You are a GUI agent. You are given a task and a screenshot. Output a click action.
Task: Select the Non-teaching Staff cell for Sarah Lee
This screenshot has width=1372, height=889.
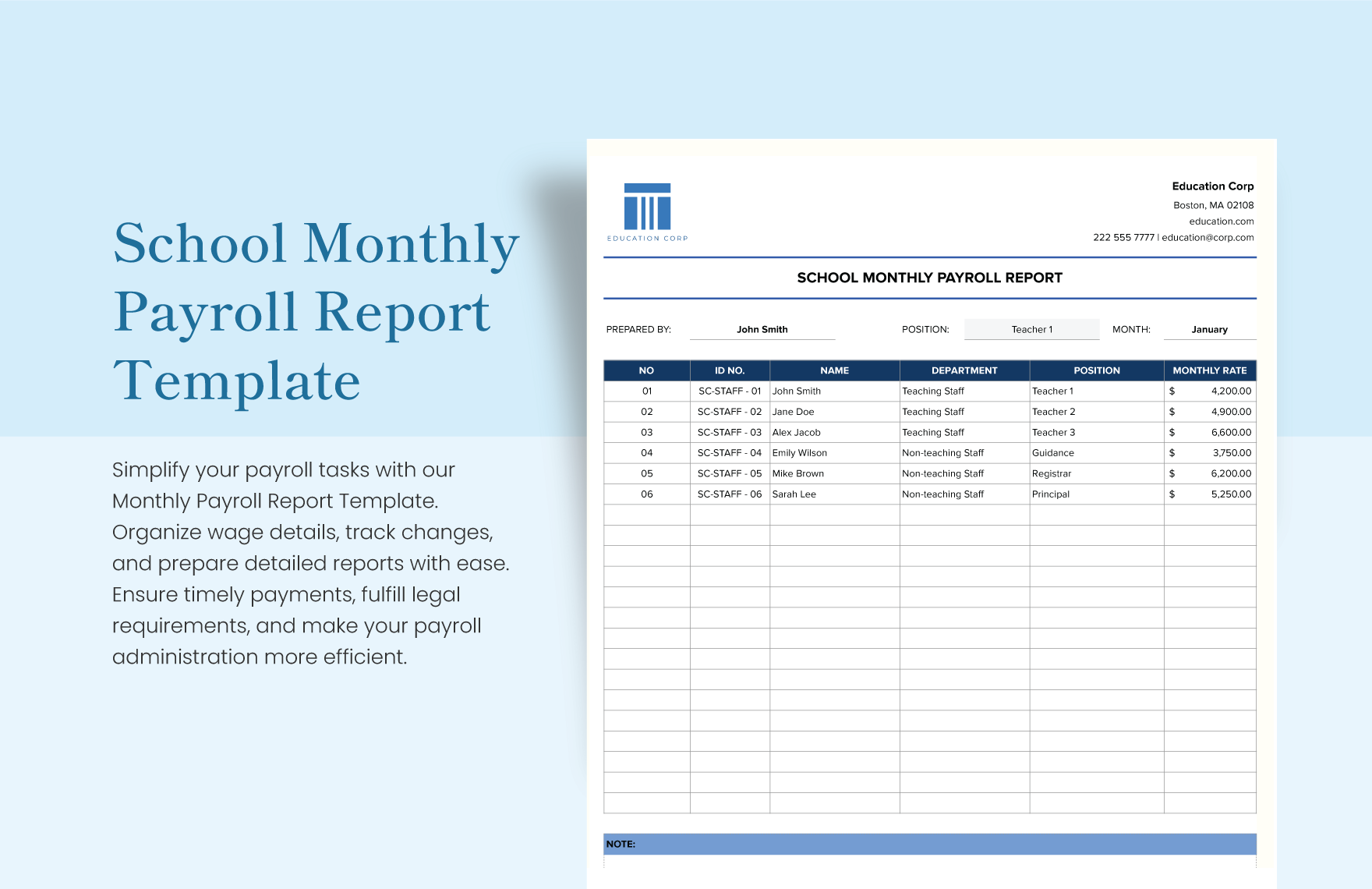pos(943,494)
